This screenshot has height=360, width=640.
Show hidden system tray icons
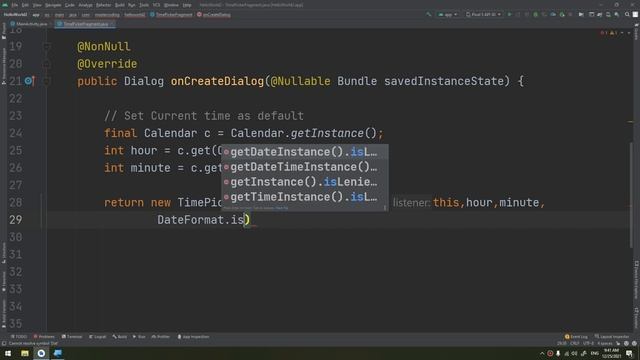(542, 353)
